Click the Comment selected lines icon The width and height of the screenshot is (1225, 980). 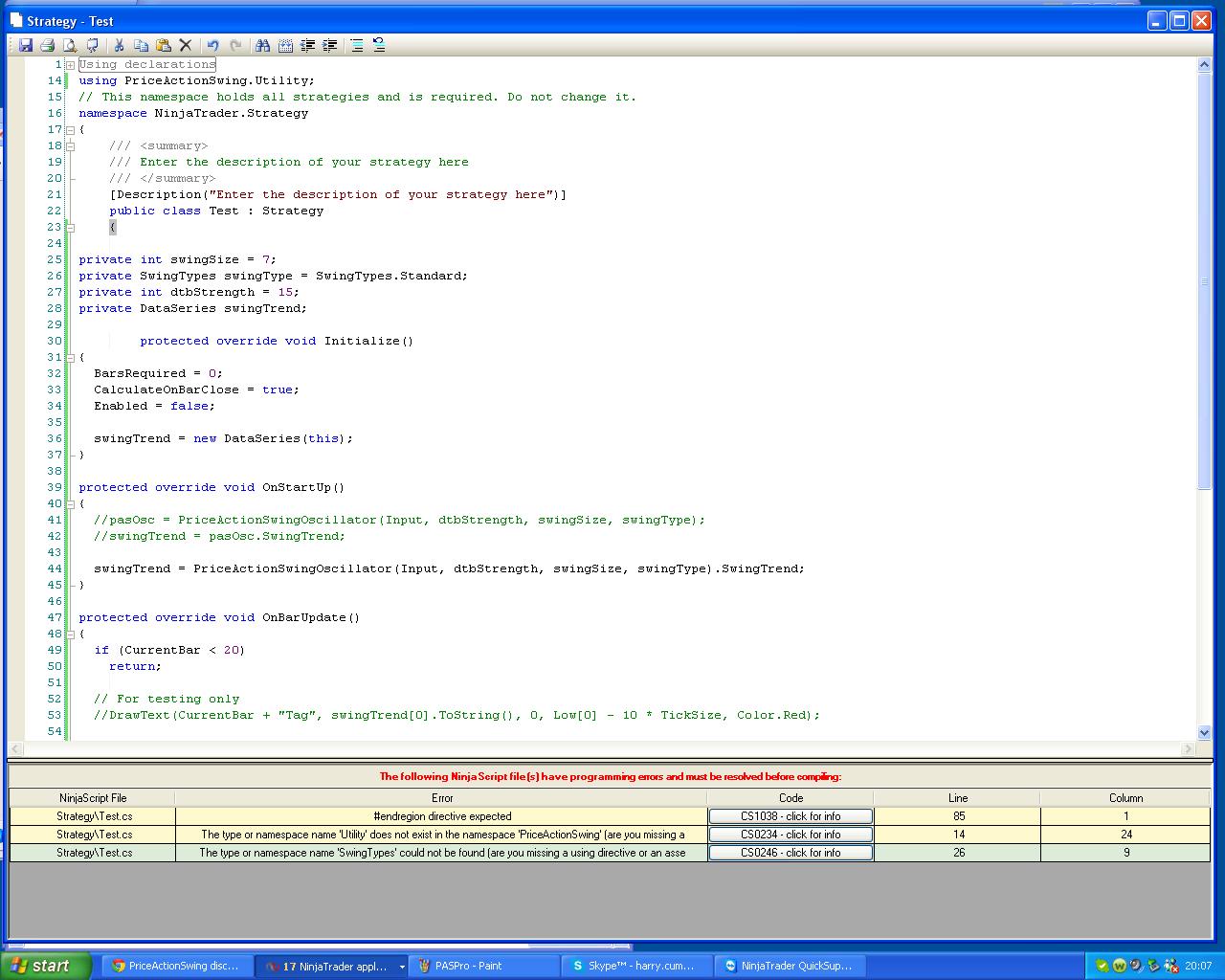tap(357, 45)
